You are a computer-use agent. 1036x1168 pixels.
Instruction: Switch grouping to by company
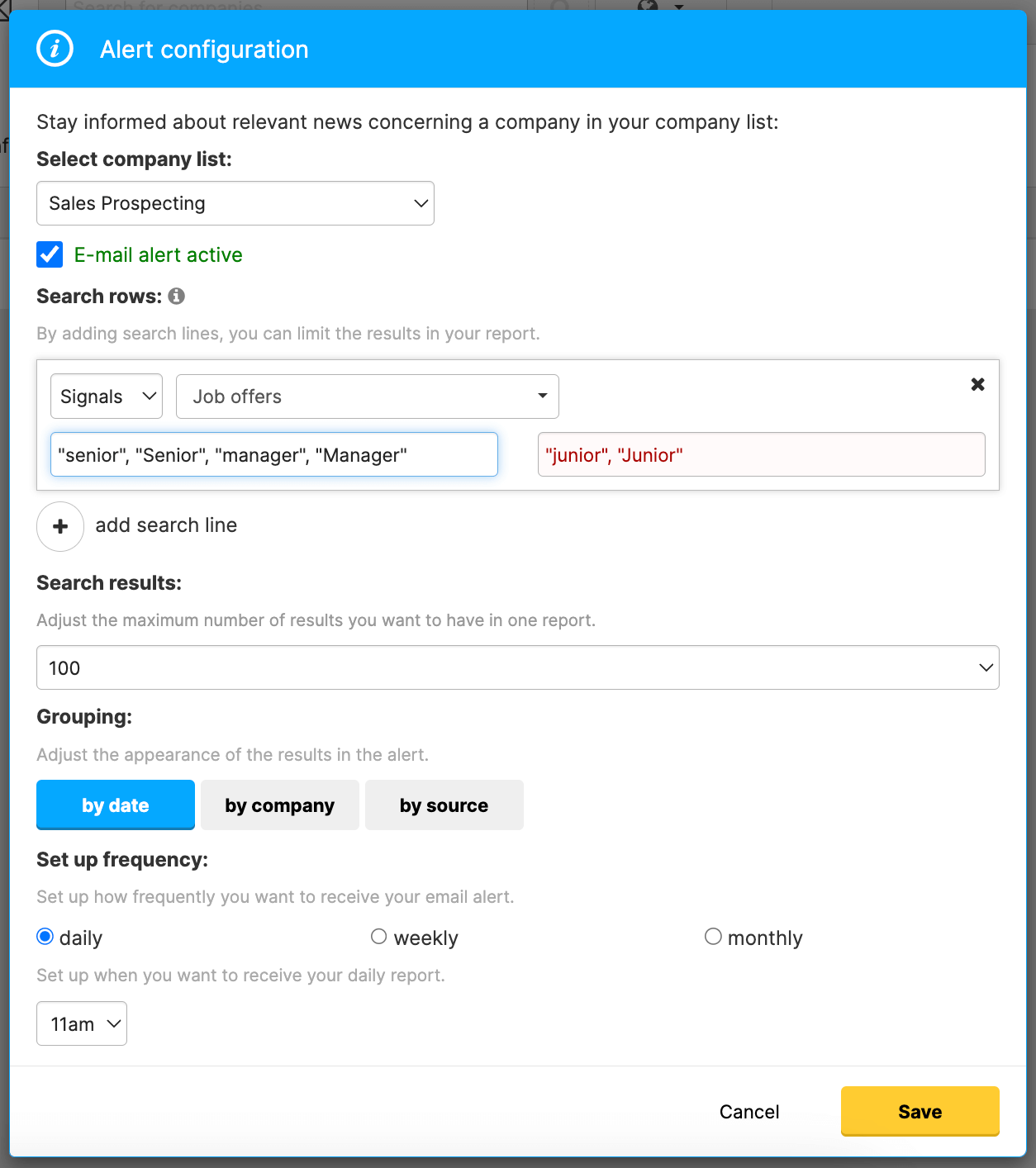tap(279, 805)
